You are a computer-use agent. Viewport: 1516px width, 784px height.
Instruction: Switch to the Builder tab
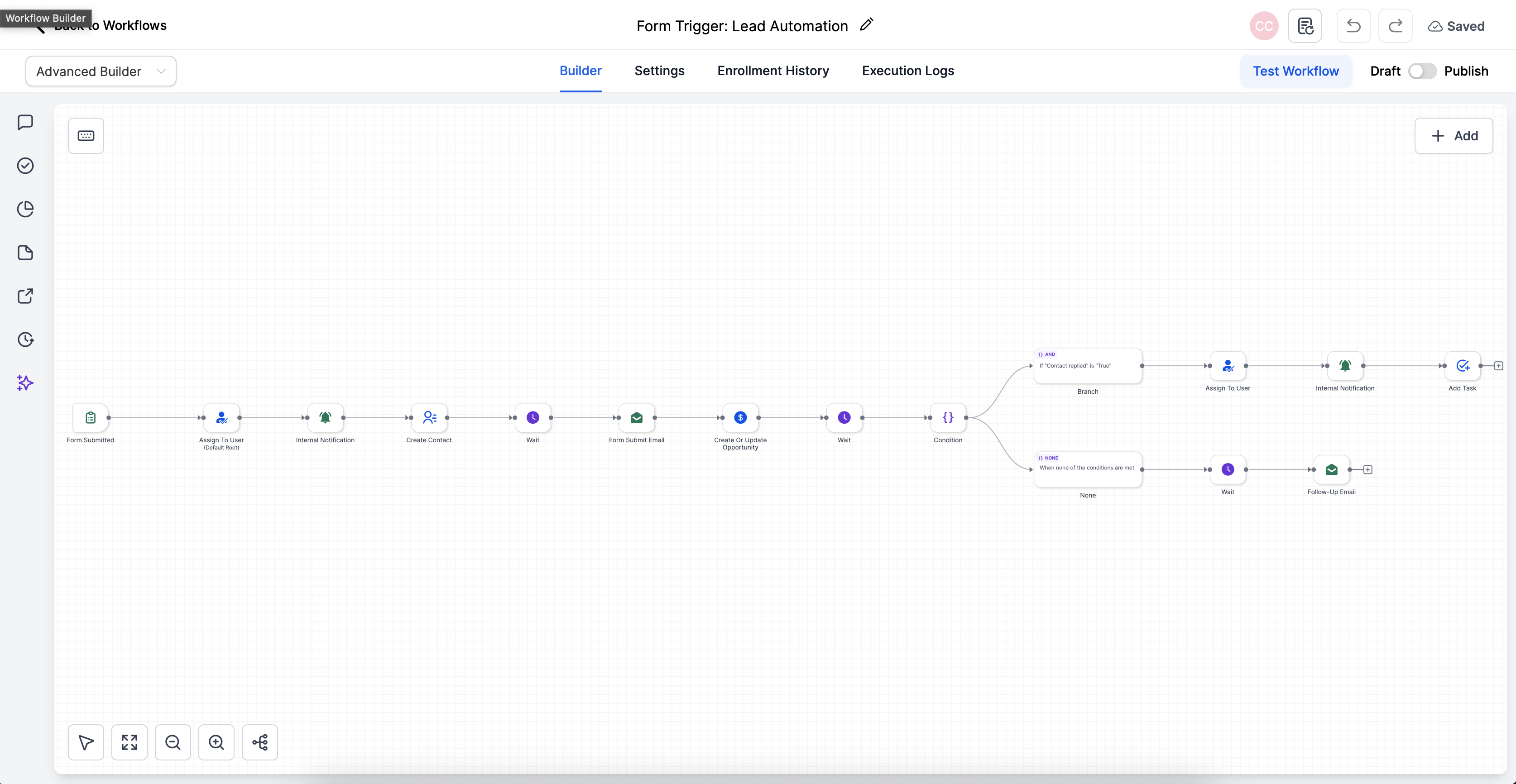click(580, 71)
